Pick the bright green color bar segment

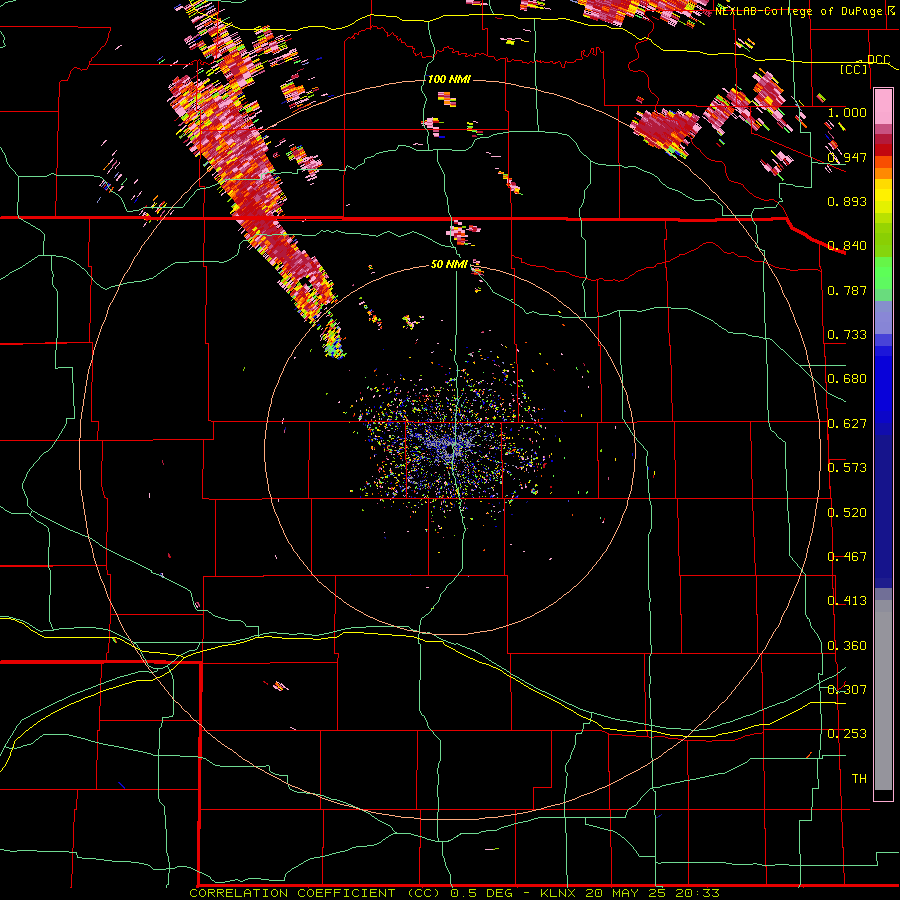pos(883,274)
